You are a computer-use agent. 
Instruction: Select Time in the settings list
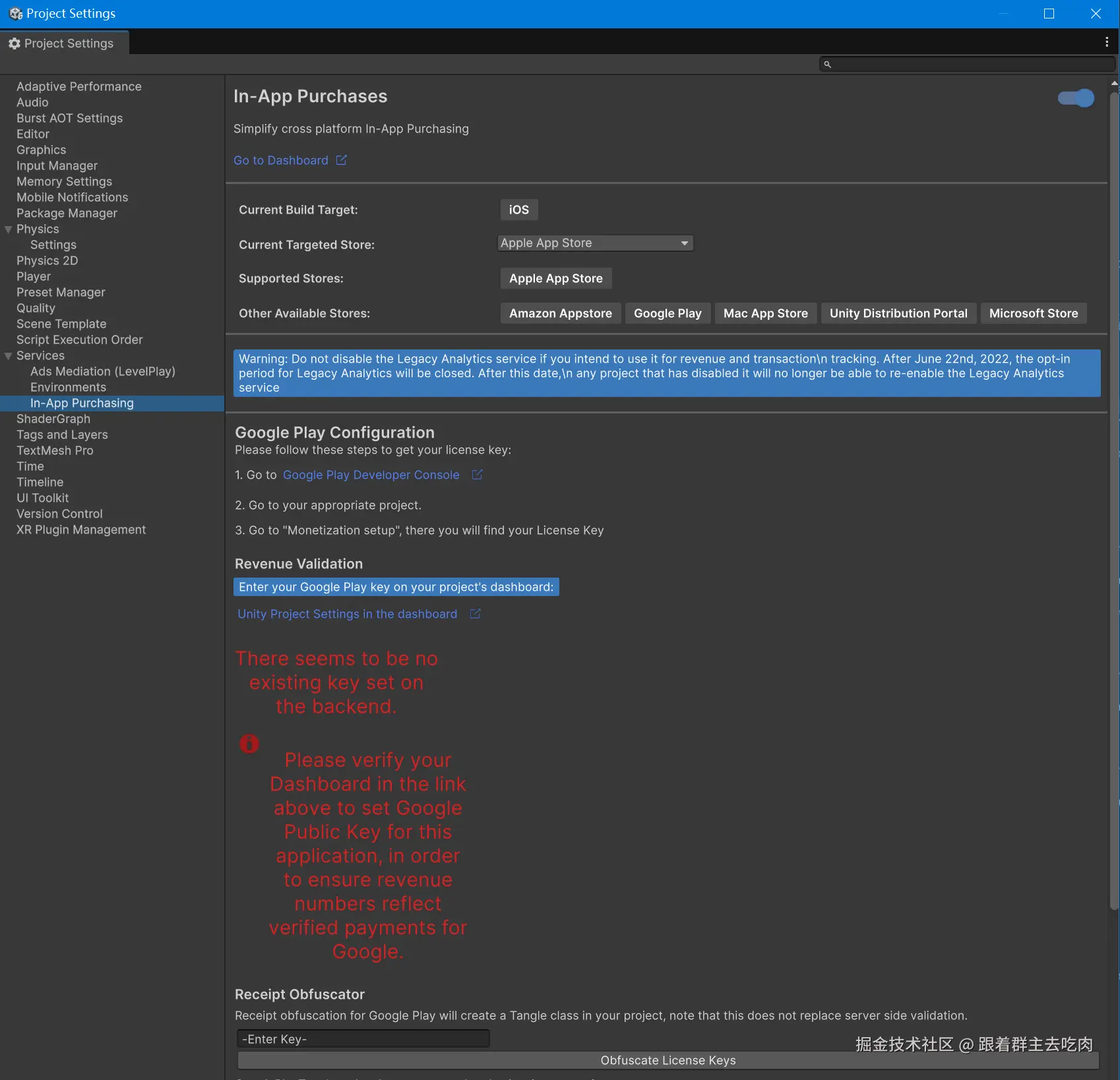click(30, 466)
